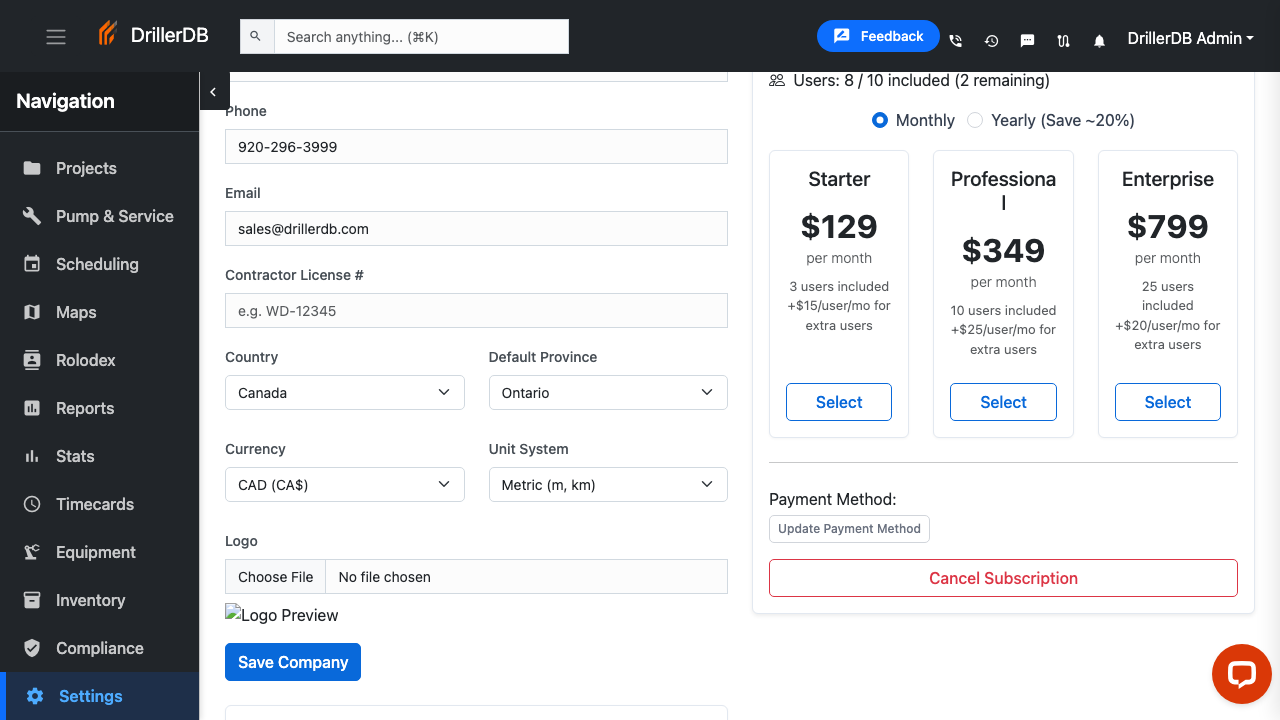Select Monthly billing option
Image resolution: width=1280 pixels, height=720 pixels.
[x=879, y=120]
